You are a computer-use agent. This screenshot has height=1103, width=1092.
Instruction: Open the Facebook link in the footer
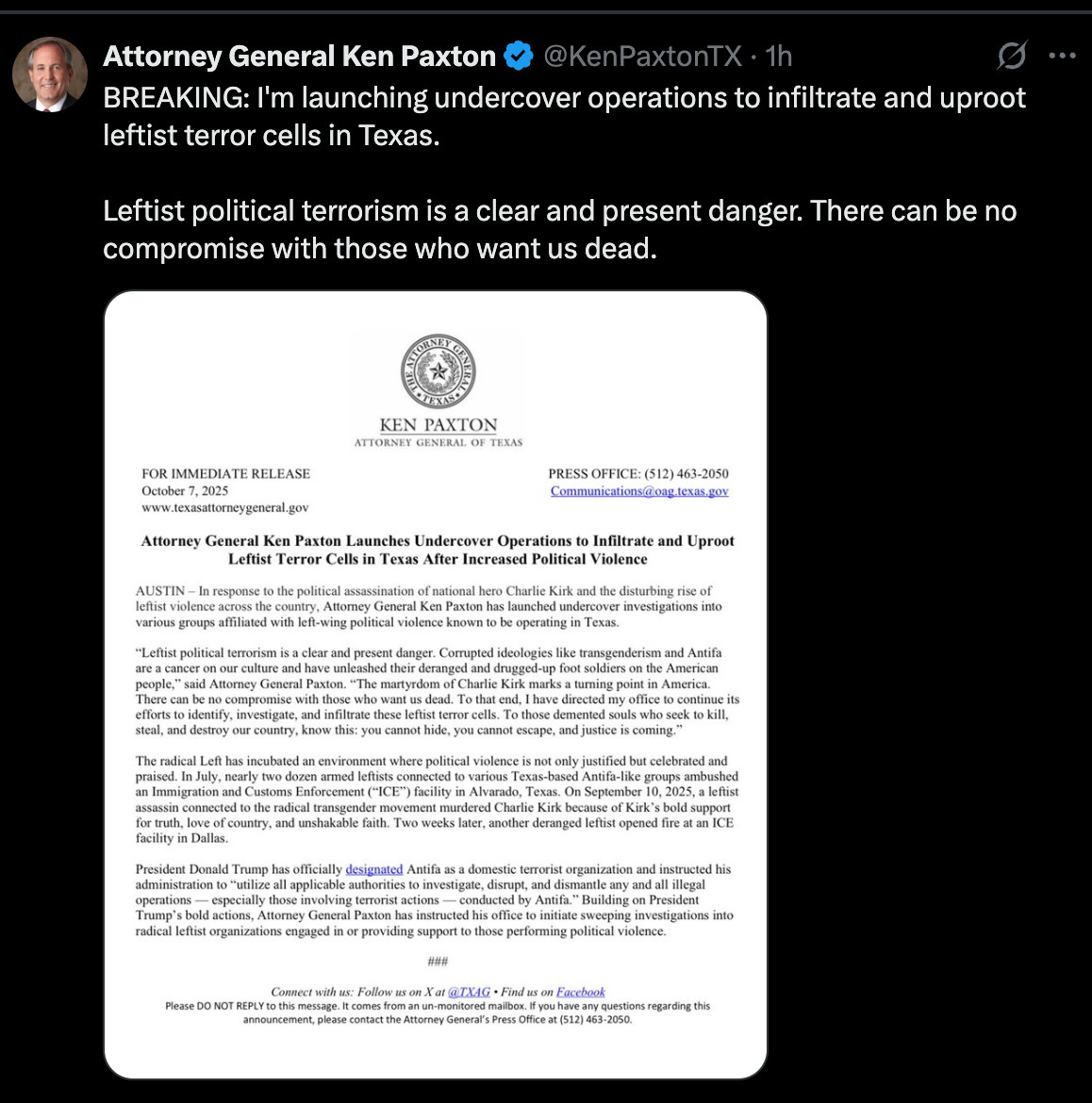click(x=581, y=992)
